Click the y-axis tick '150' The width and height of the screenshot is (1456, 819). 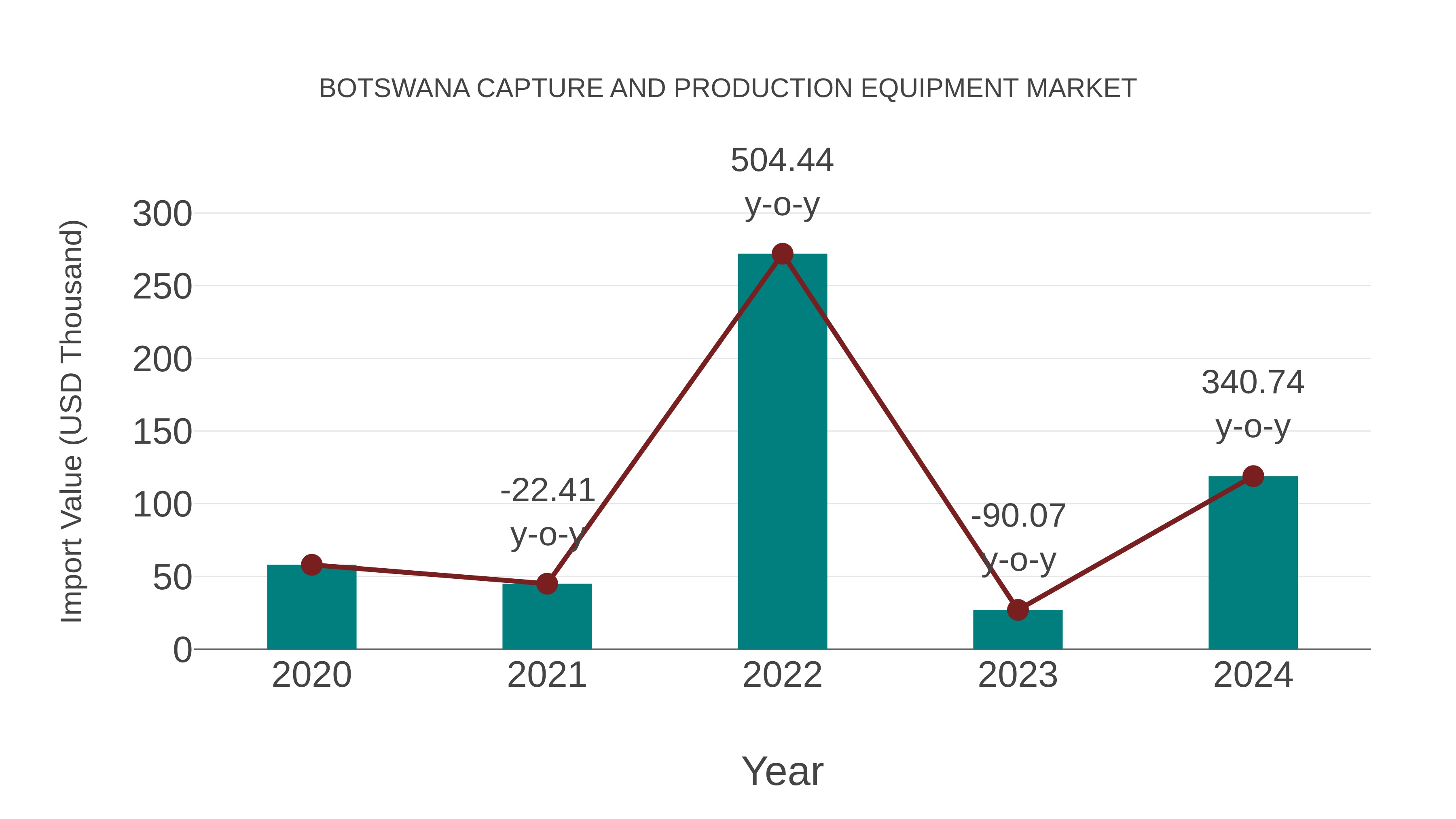tap(162, 432)
